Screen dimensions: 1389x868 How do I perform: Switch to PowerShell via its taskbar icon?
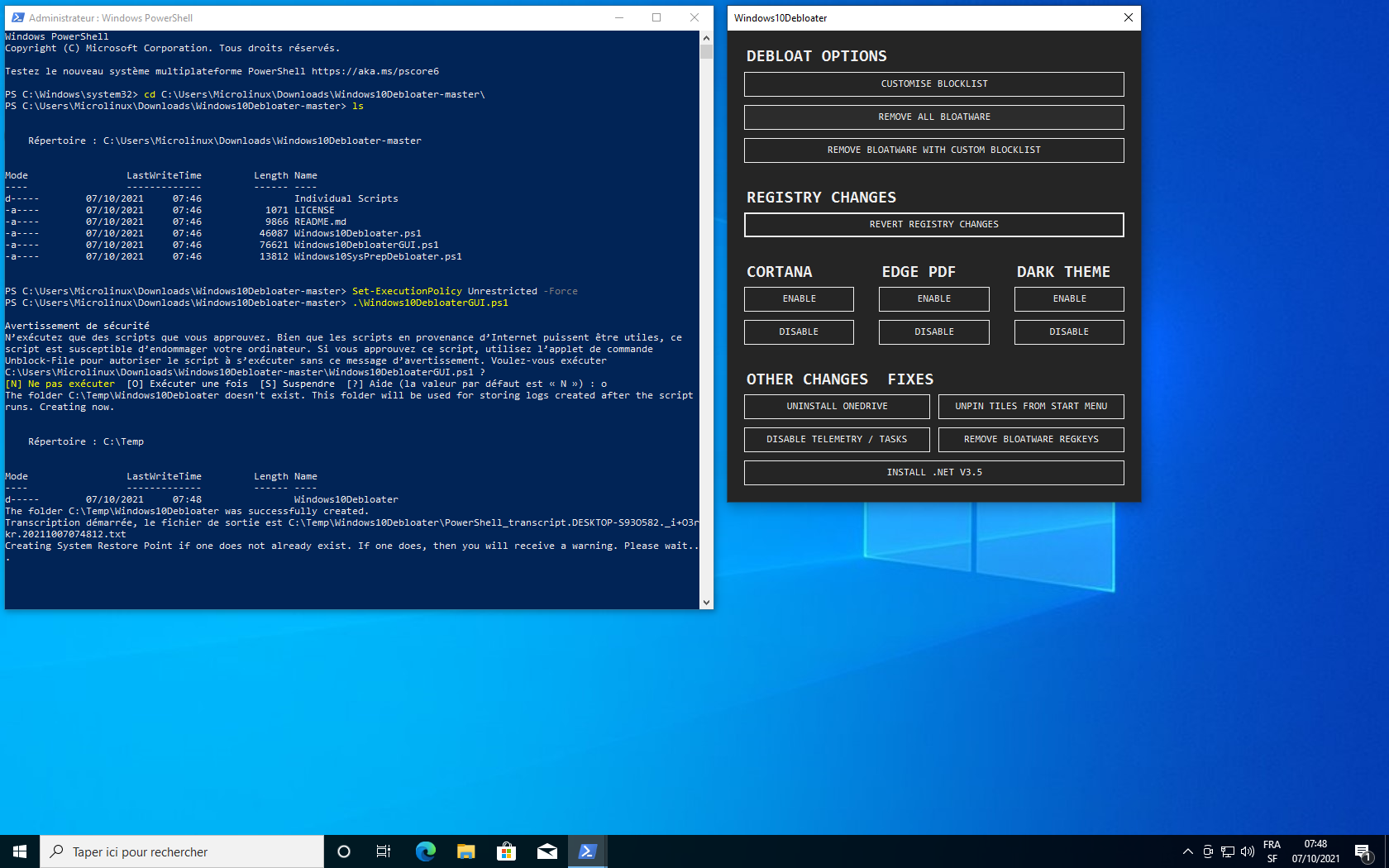coord(588,851)
